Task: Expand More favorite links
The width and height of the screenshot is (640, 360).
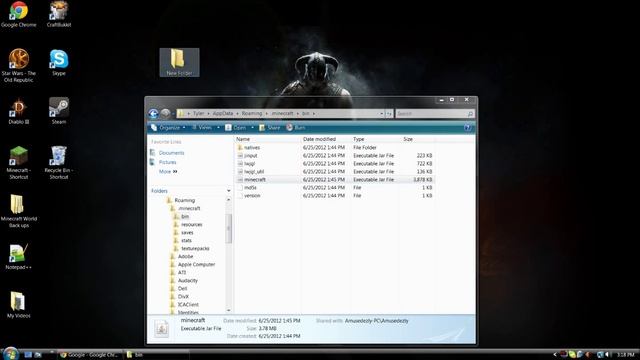Action: pyautogui.click(x=168, y=171)
